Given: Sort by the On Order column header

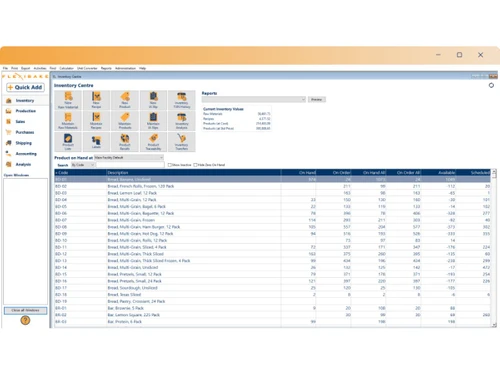Looking at the screenshot, I should click(x=334, y=173).
